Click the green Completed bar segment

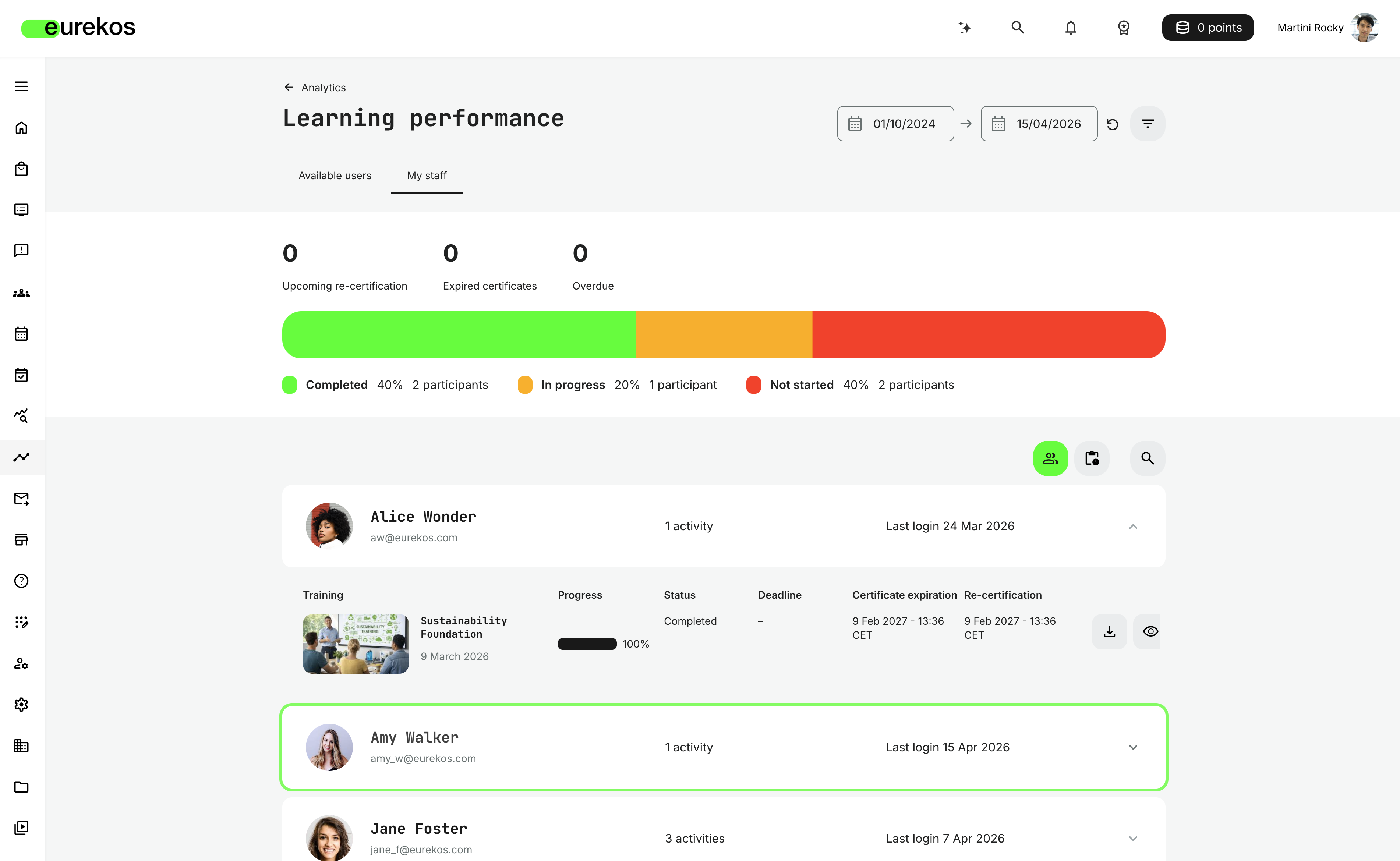click(459, 335)
